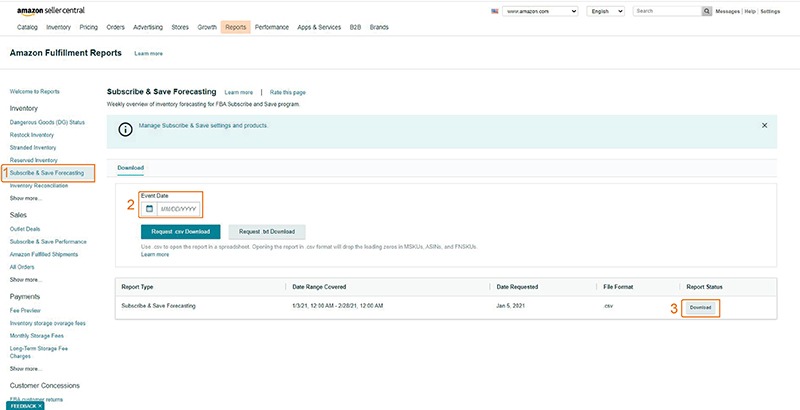This screenshot has height=410, width=800.
Task: Open the Inventory menu in top navigation
Action: point(59,28)
